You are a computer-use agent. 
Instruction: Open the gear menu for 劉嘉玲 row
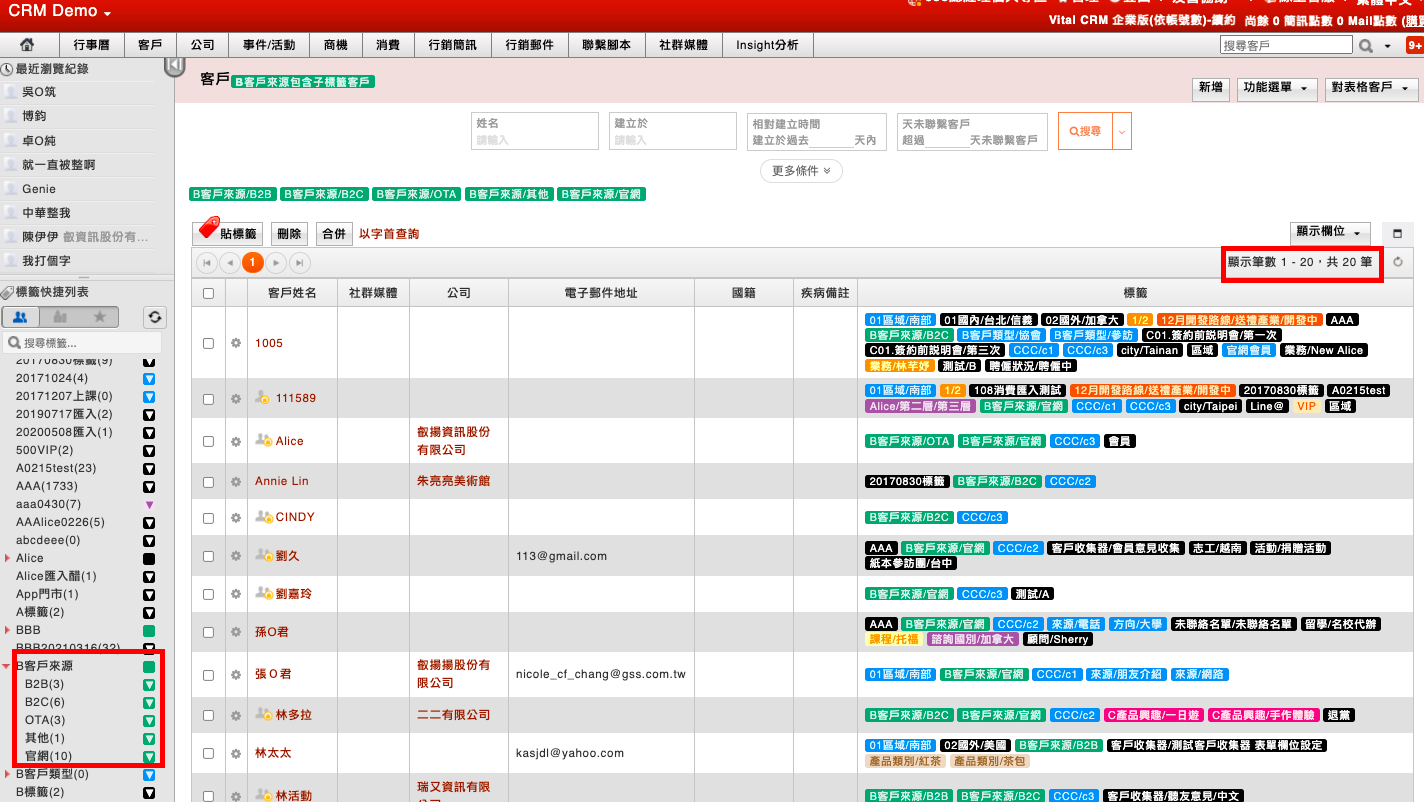236,594
